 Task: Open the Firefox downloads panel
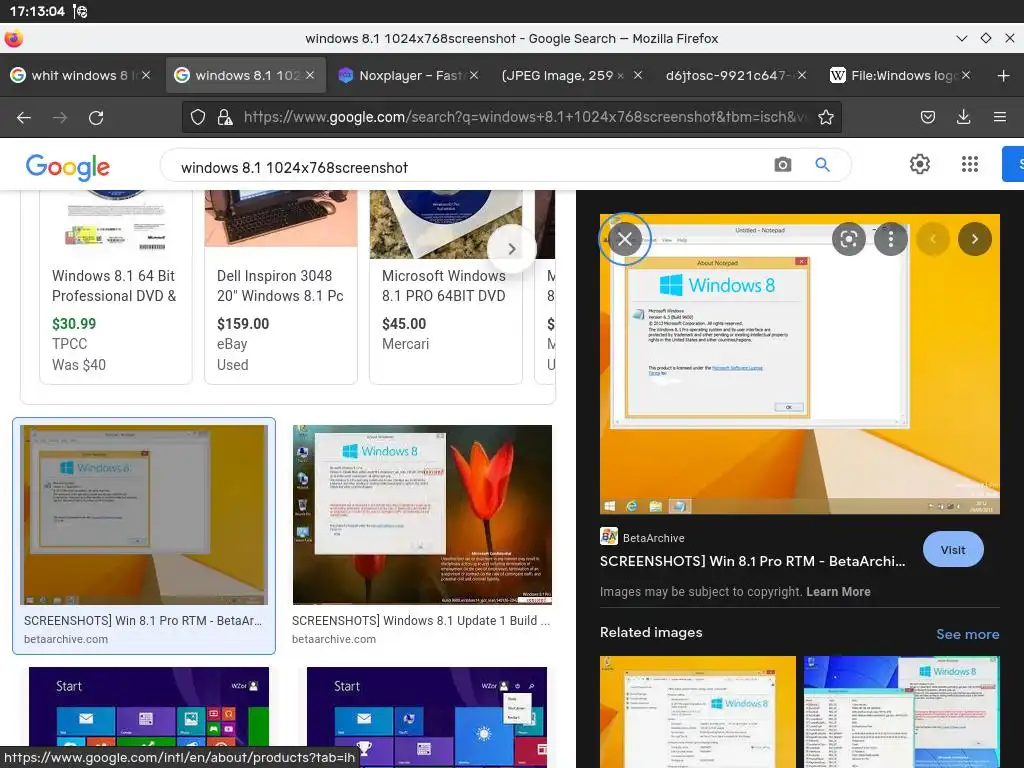[x=963, y=117]
